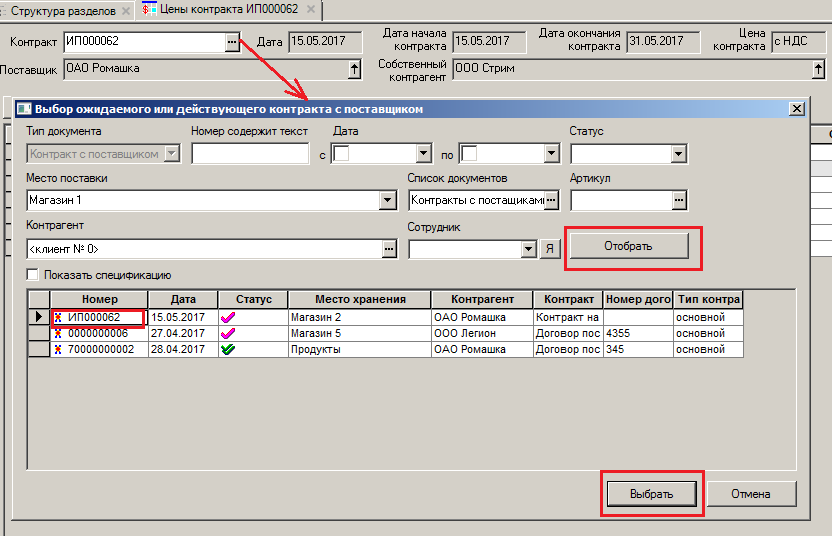Viewport: 832px width, 536px height.
Task: Click the Поставщик field ОАО Ромашка
Action: (x=206, y=69)
